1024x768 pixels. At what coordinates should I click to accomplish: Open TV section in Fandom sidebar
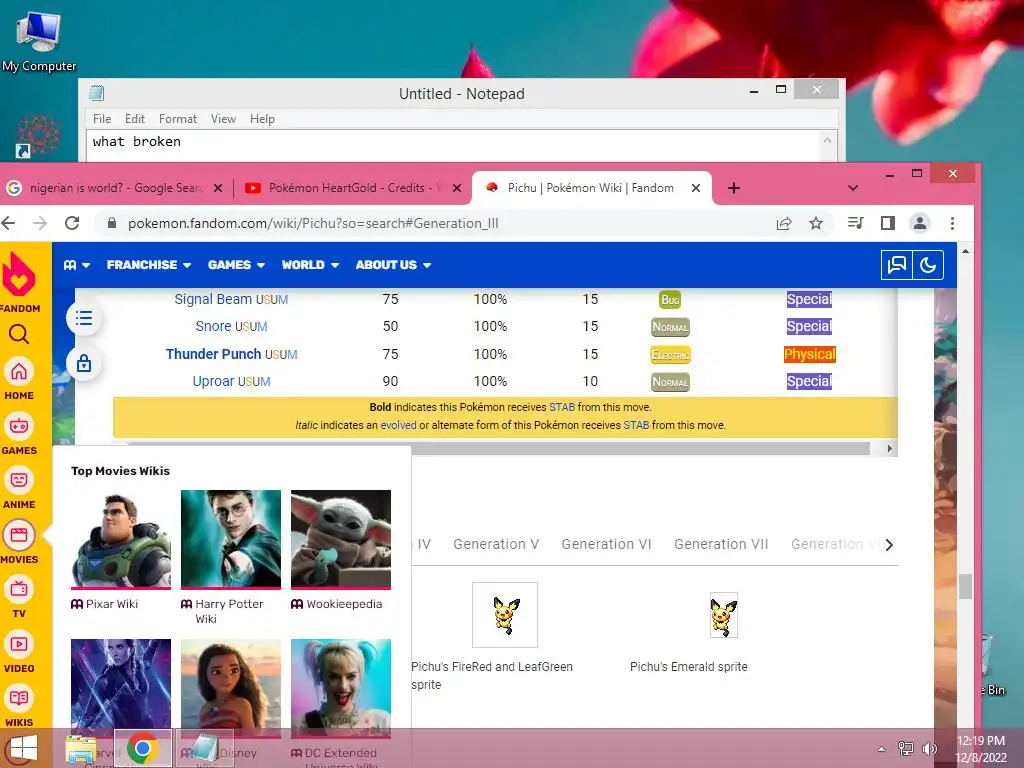pyautogui.click(x=19, y=598)
